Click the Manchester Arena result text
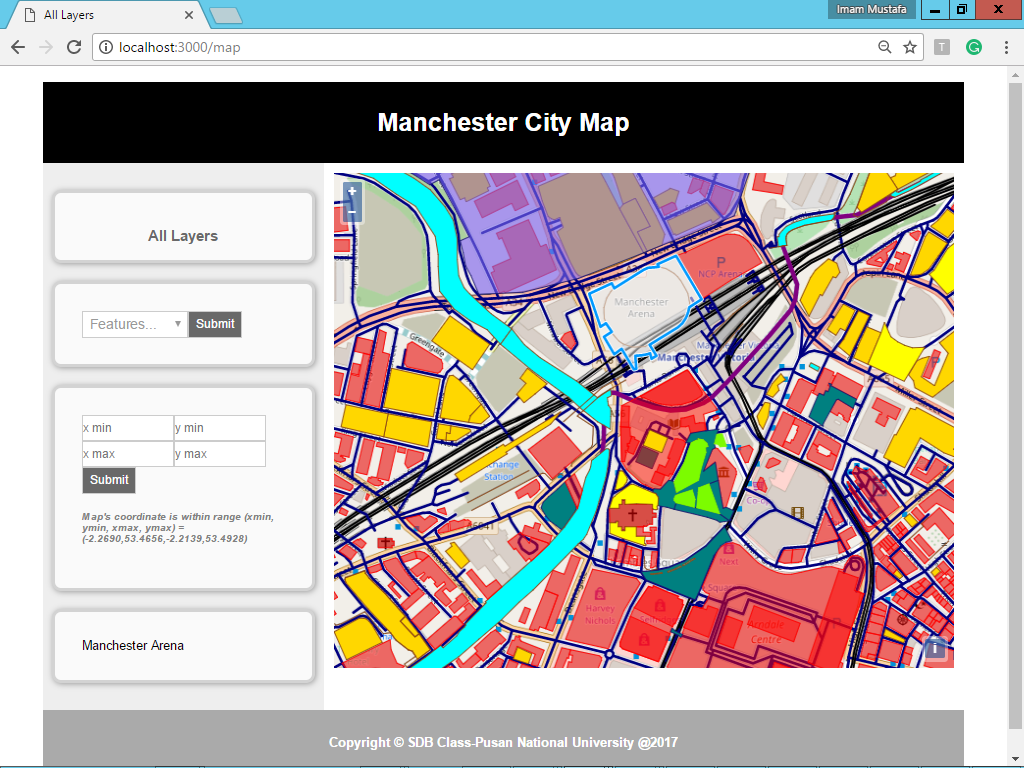 pos(133,645)
